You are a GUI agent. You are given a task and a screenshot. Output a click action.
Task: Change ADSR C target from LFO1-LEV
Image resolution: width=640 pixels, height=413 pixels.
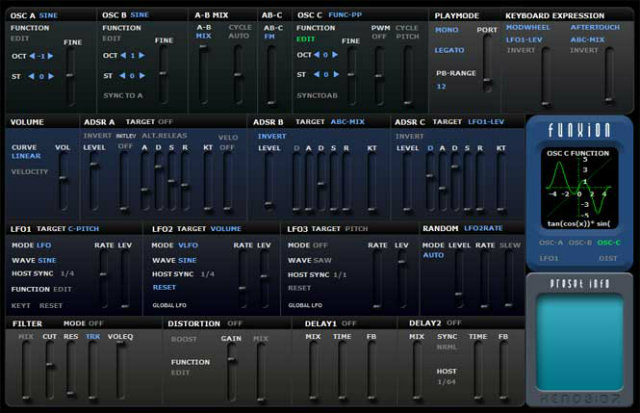coord(486,122)
